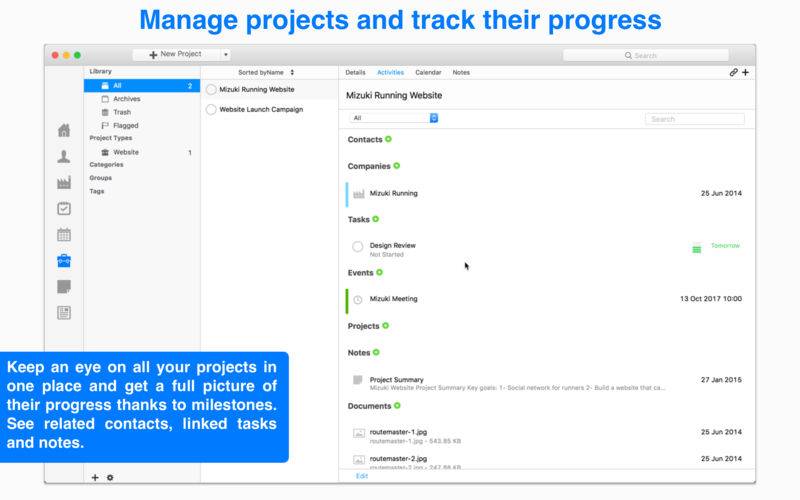Open the Calendar icon in sidebar
Image resolution: width=800 pixels, height=500 pixels.
[x=64, y=235]
